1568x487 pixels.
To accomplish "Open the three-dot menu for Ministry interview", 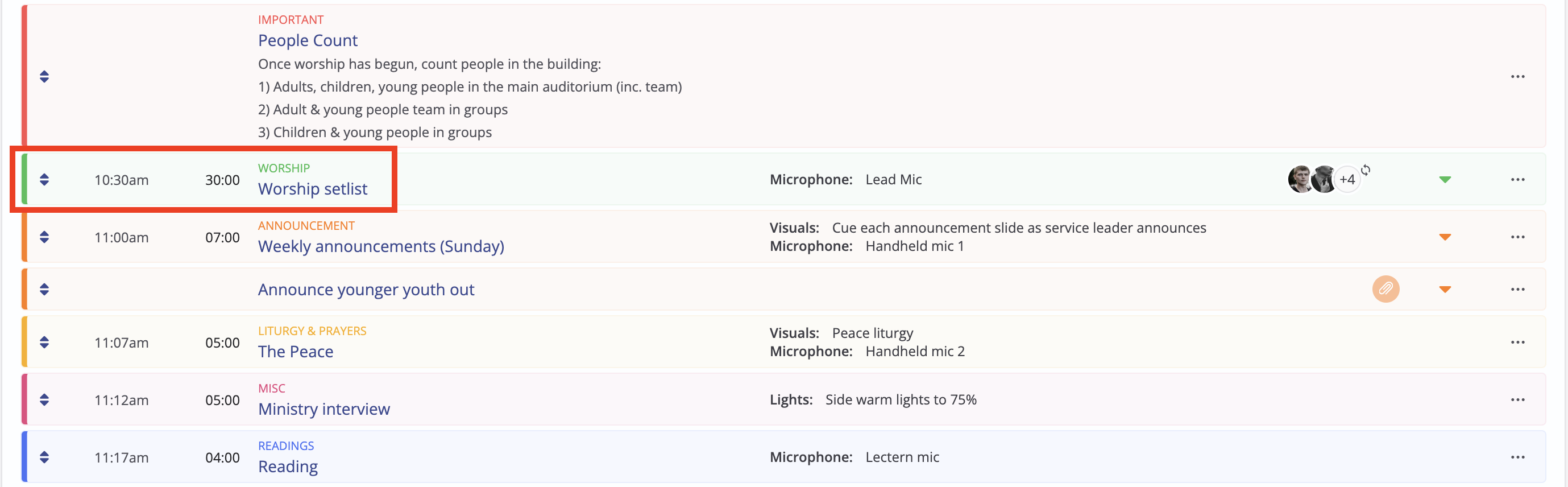I will tap(1517, 400).
